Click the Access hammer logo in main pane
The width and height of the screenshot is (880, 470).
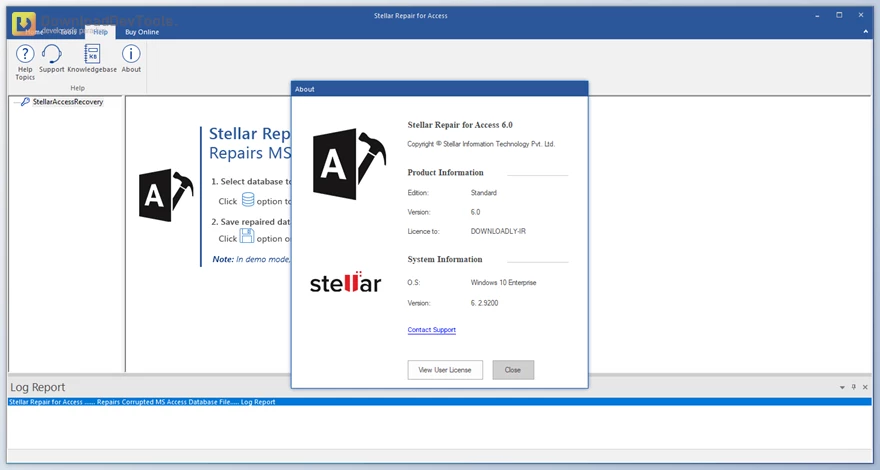coord(166,195)
